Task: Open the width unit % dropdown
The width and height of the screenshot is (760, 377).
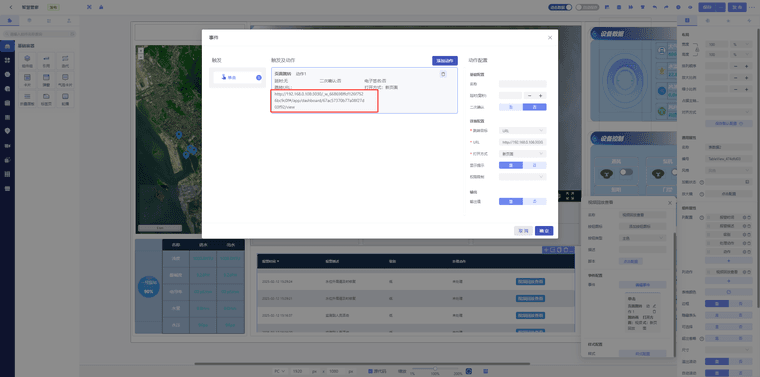Action: (x=741, y=45)
